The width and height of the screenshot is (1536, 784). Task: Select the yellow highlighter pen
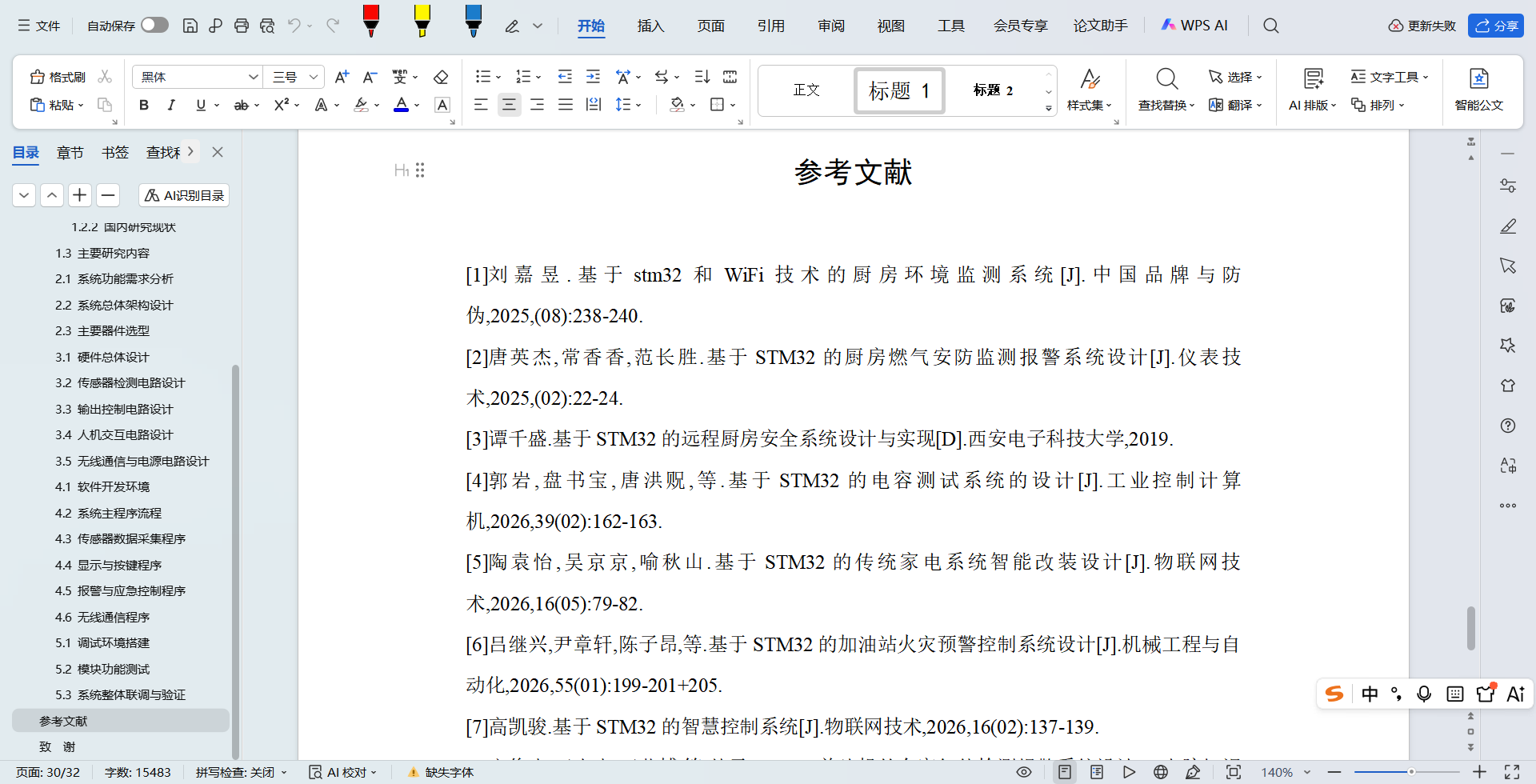pyautogui.click(x=422, y=22)
